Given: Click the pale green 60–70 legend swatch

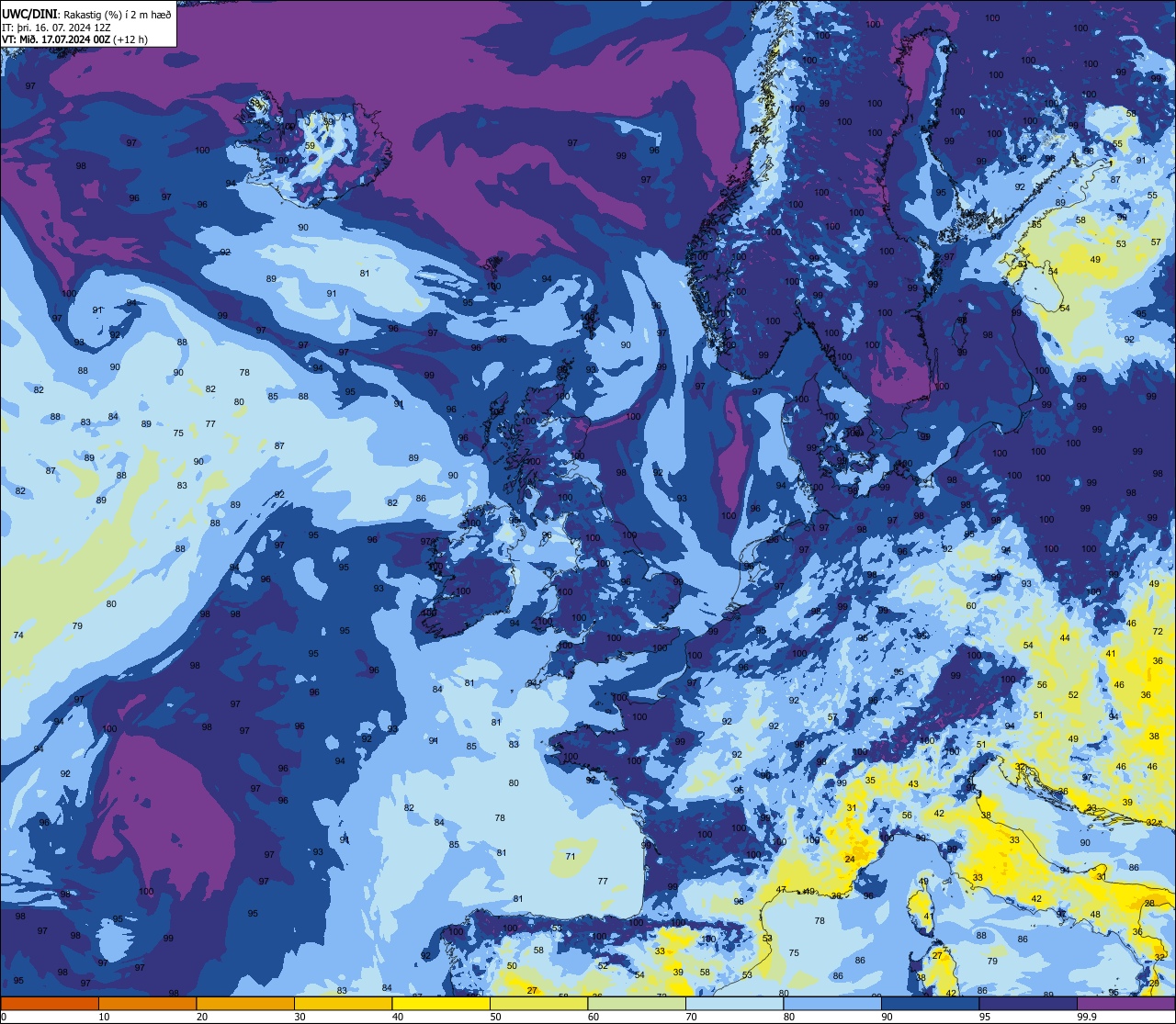Looking at the screenshot, I should (x=637, y=1003).
